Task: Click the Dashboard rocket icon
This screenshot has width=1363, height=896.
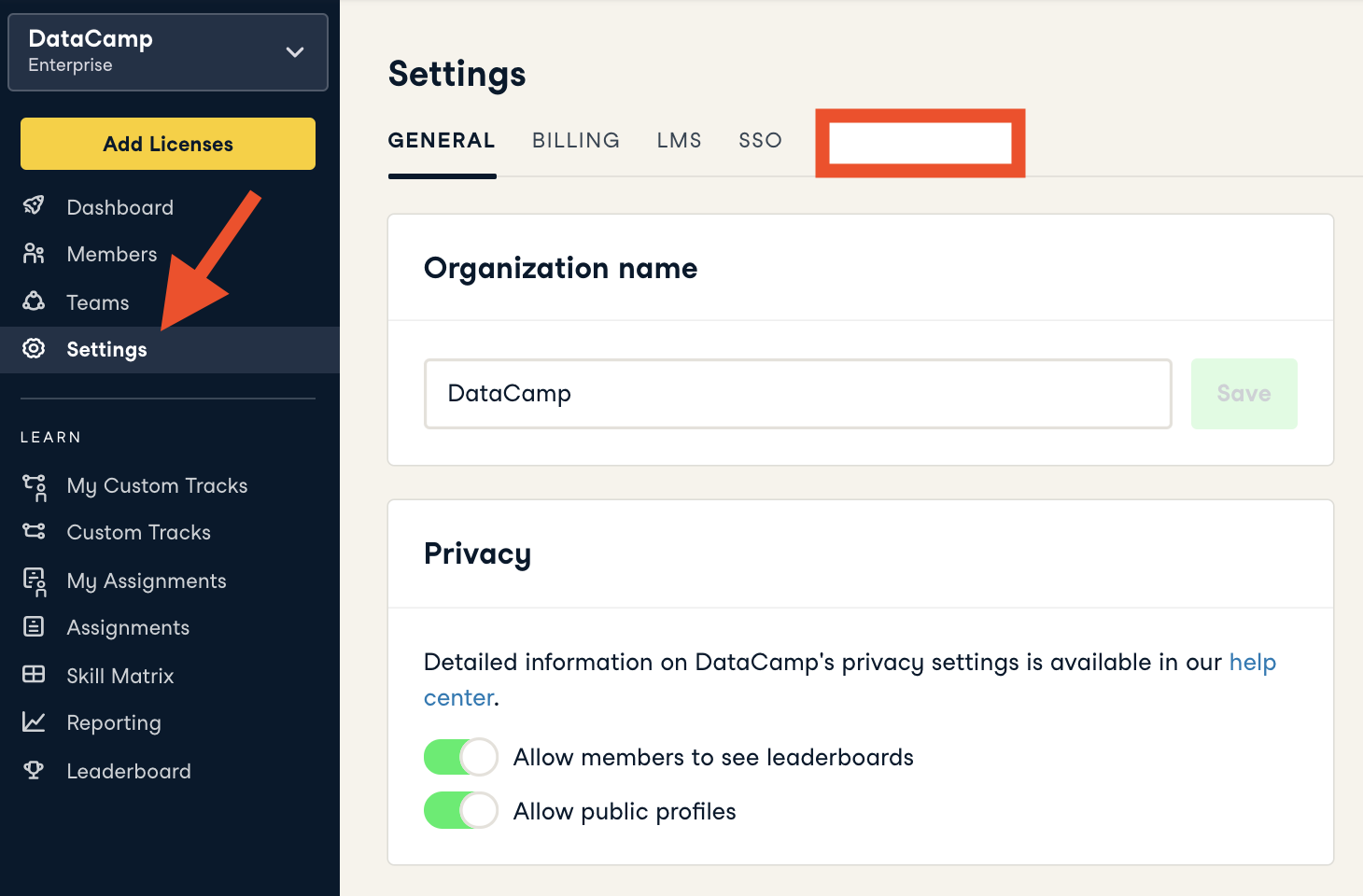Action: [x=34, y=206]
